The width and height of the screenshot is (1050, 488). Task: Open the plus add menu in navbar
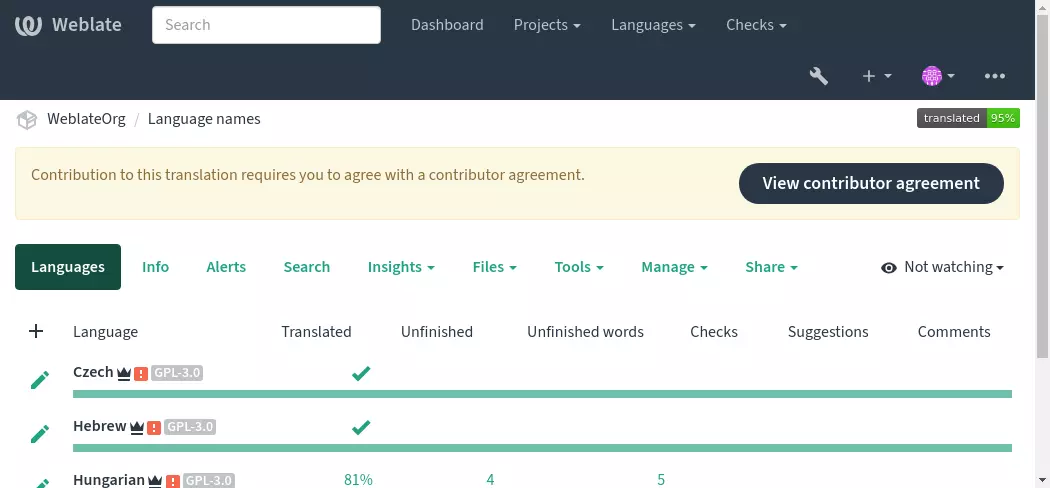[877, 76]
